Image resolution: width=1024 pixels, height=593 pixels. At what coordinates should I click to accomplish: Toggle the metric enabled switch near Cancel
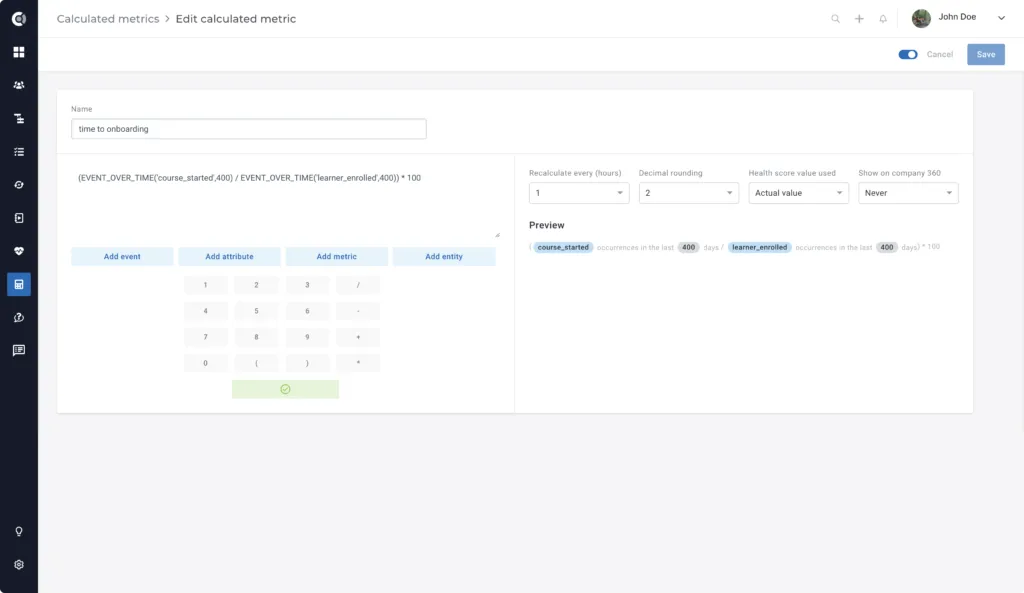click(908, 54)
